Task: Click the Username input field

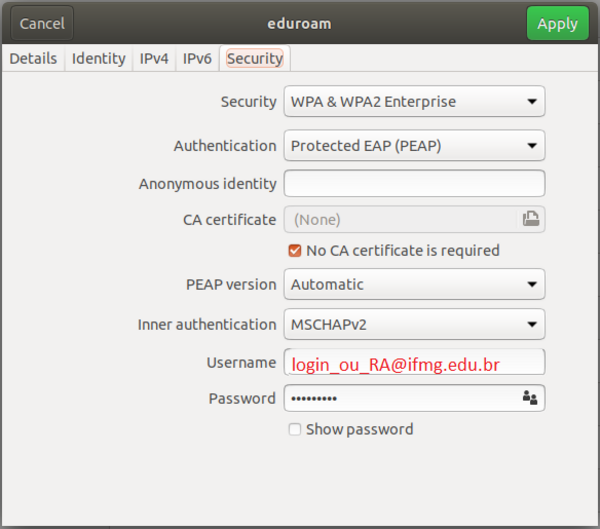Action: tap(414, 362)
